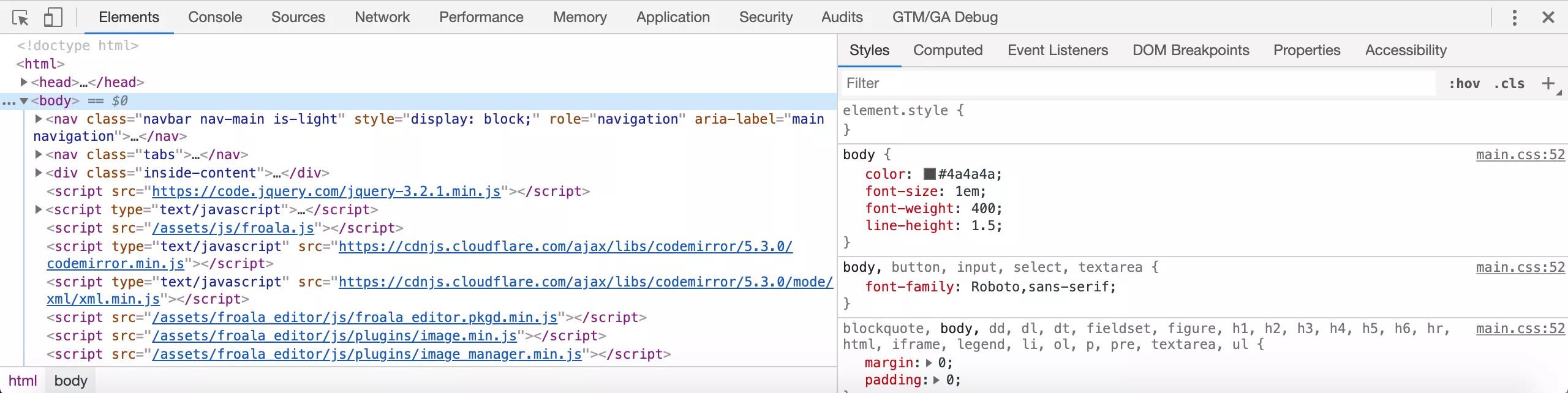Select the Styles pane tab

coord(869,50)
